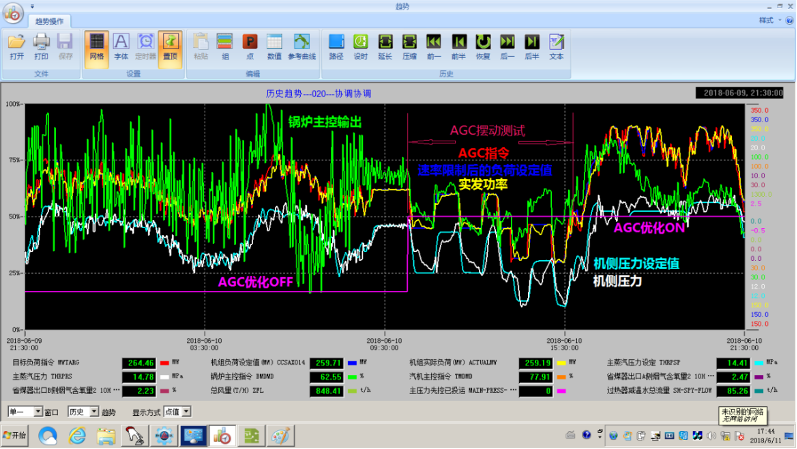Click the red 目标负荷指令 color swatch
The width and height of the screenshot is (797, 449).
tap(163, 362)
